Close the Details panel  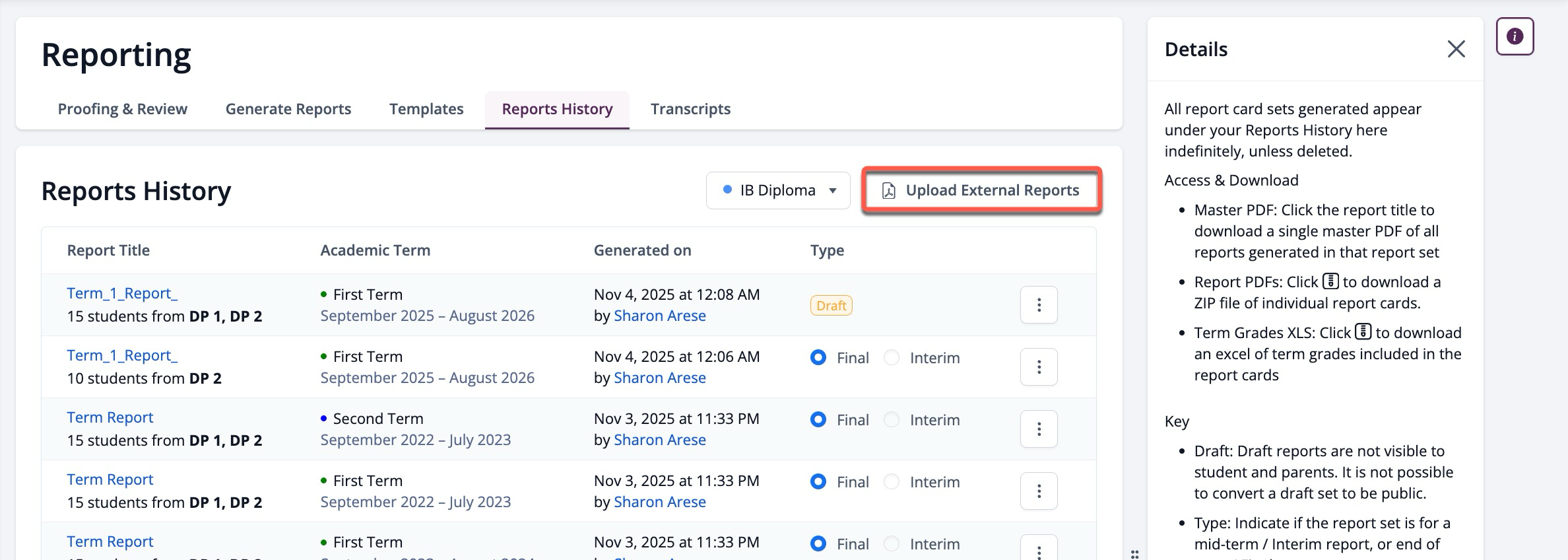coord(1456,49)
